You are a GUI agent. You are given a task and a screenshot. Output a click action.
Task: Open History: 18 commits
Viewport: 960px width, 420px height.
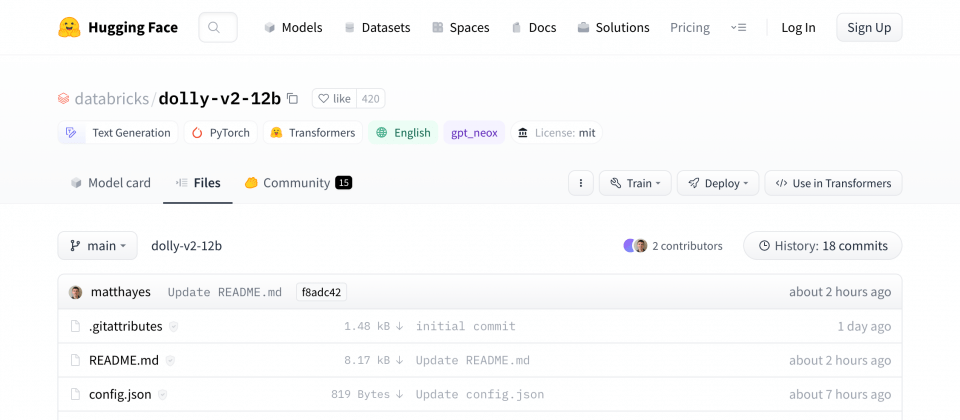(822, 246)
